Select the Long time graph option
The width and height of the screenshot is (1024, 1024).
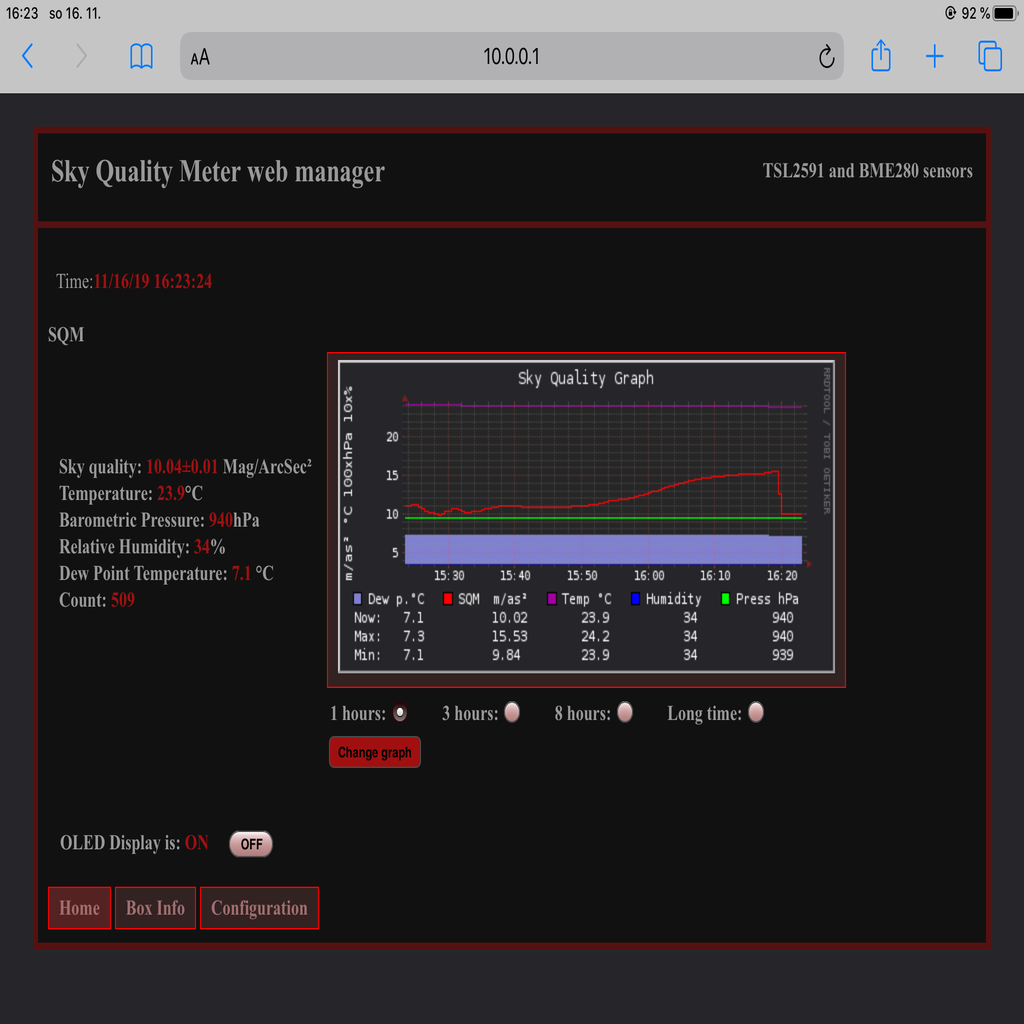(756, 712)
